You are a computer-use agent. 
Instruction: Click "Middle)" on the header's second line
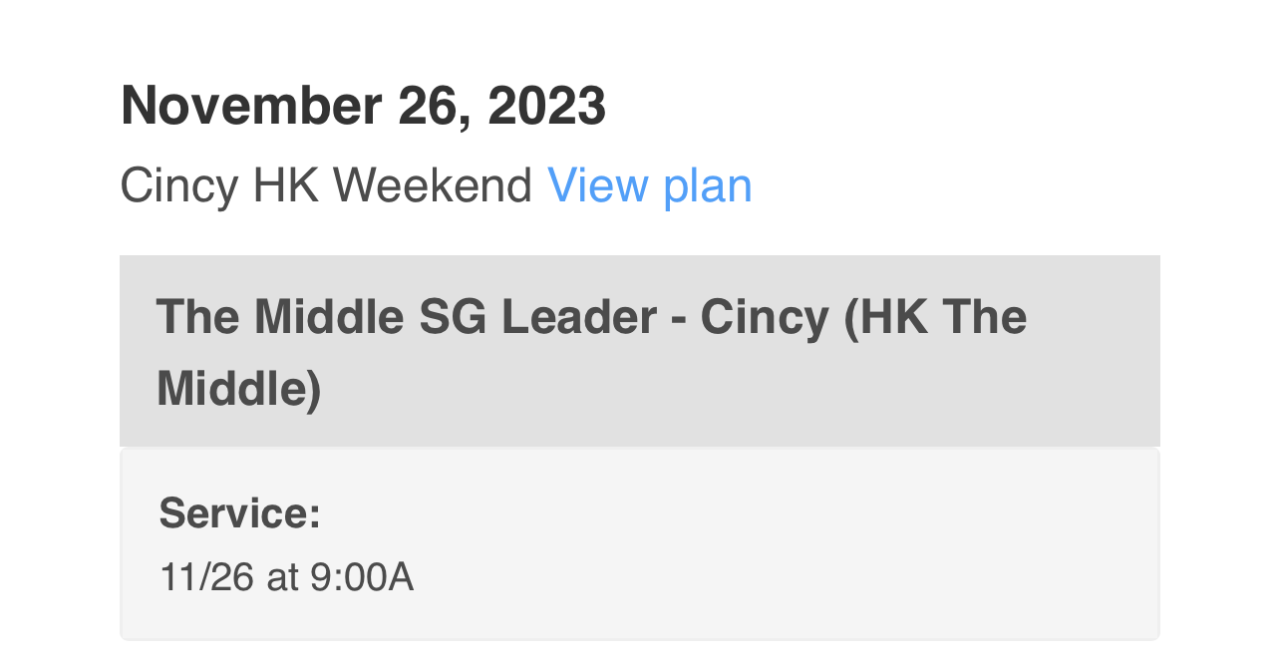239,388
